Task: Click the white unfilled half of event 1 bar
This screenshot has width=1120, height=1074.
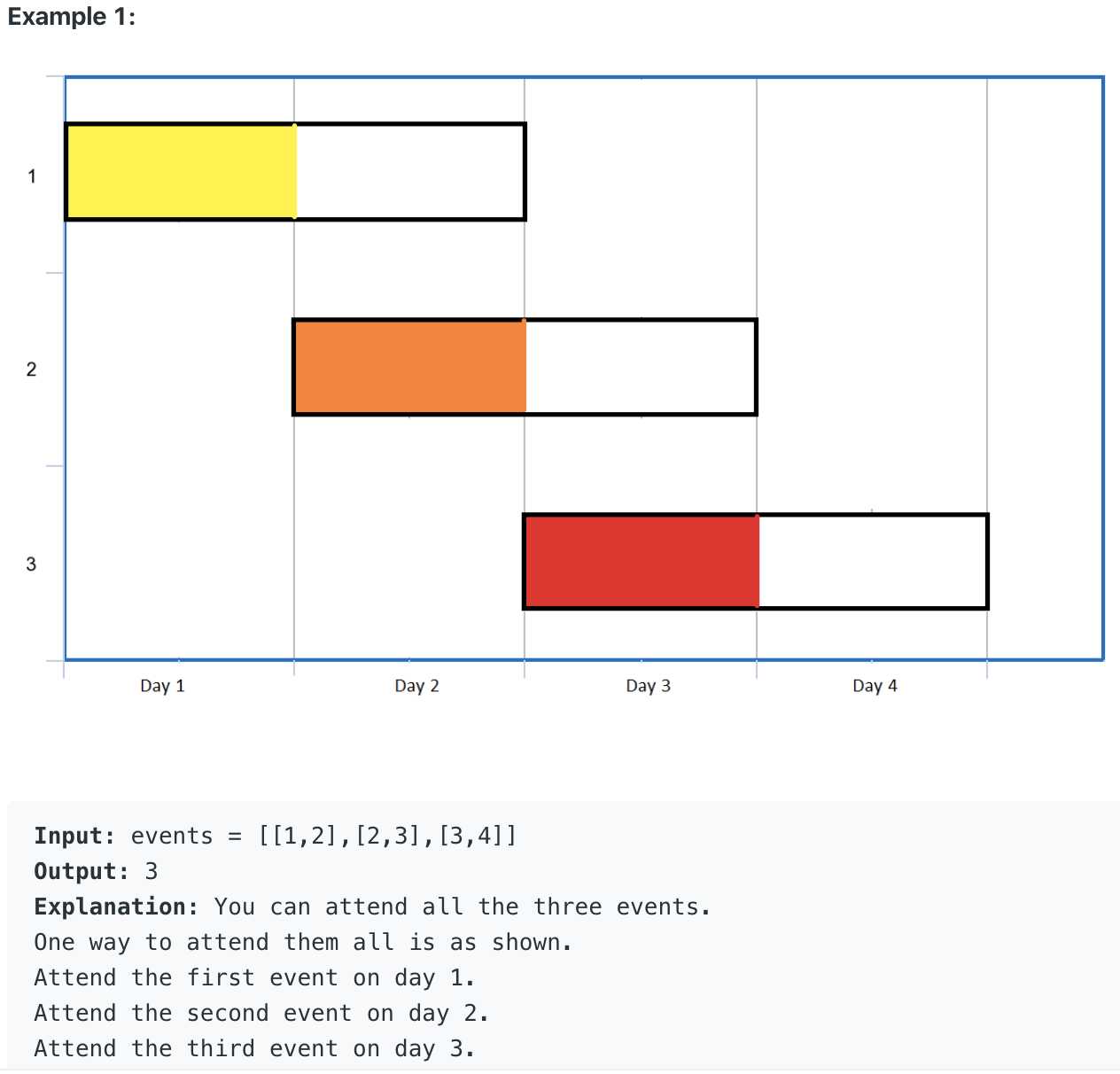Action: (410, 172)
